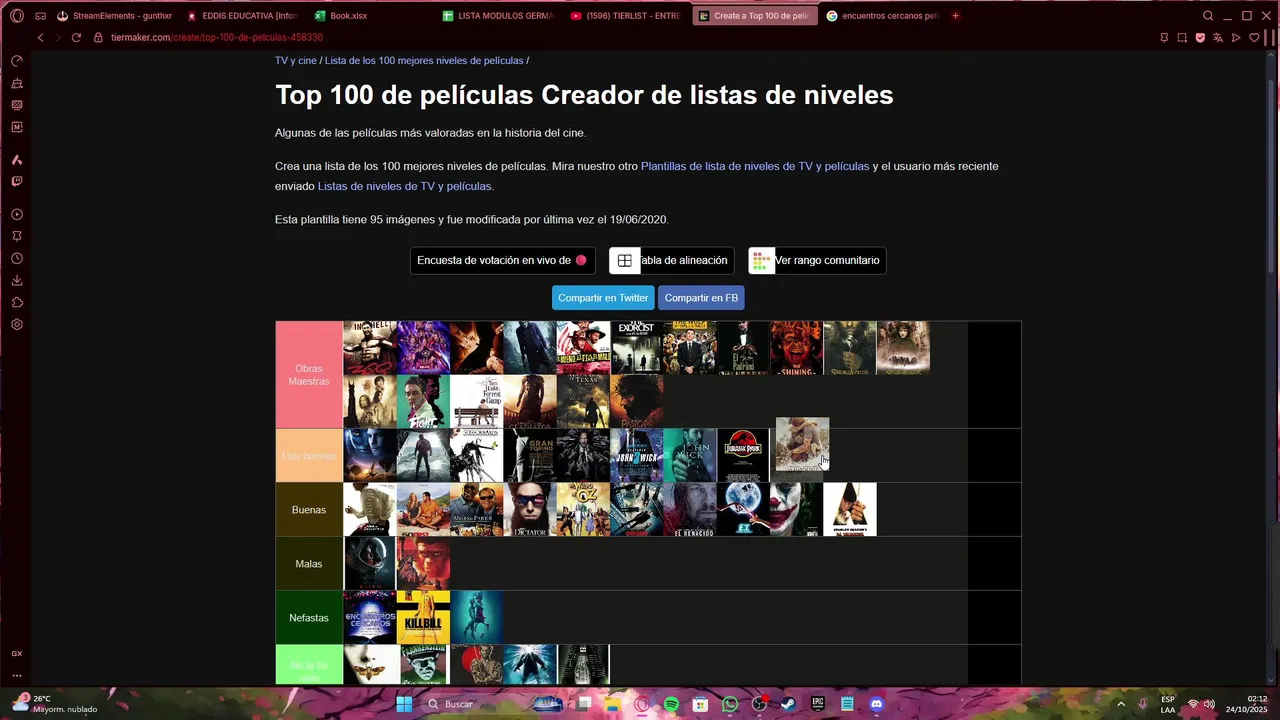Select the Forrest Gump poster thumbnail

click(x=476, y=401)
